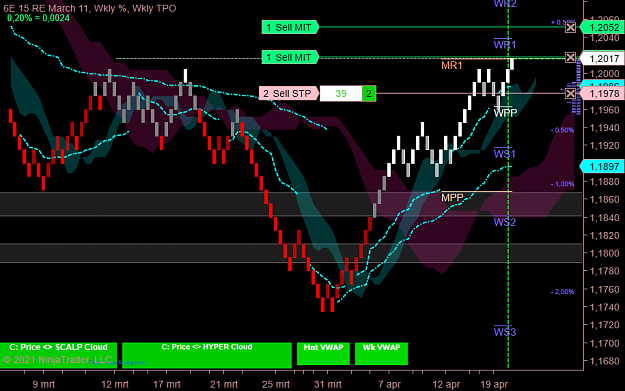Click the 17 mrt date label
625x391 pixels.
167,385
